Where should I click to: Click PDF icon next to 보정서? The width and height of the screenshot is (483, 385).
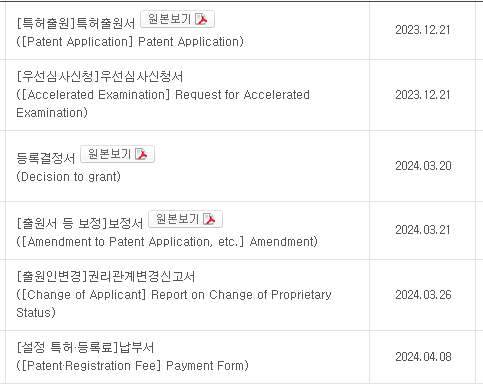coord(209,219)
